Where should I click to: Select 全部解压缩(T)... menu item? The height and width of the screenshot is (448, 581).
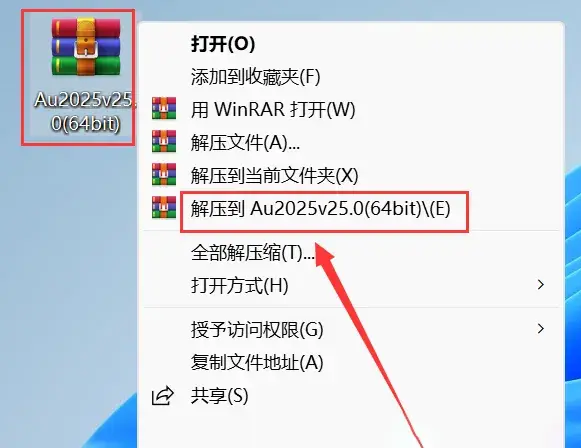point(351,253)
